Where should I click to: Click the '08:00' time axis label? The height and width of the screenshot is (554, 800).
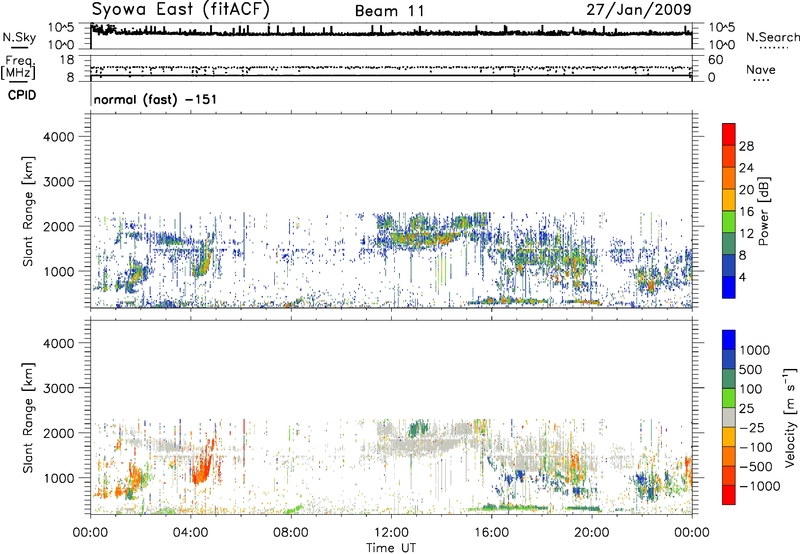(291, 533)
